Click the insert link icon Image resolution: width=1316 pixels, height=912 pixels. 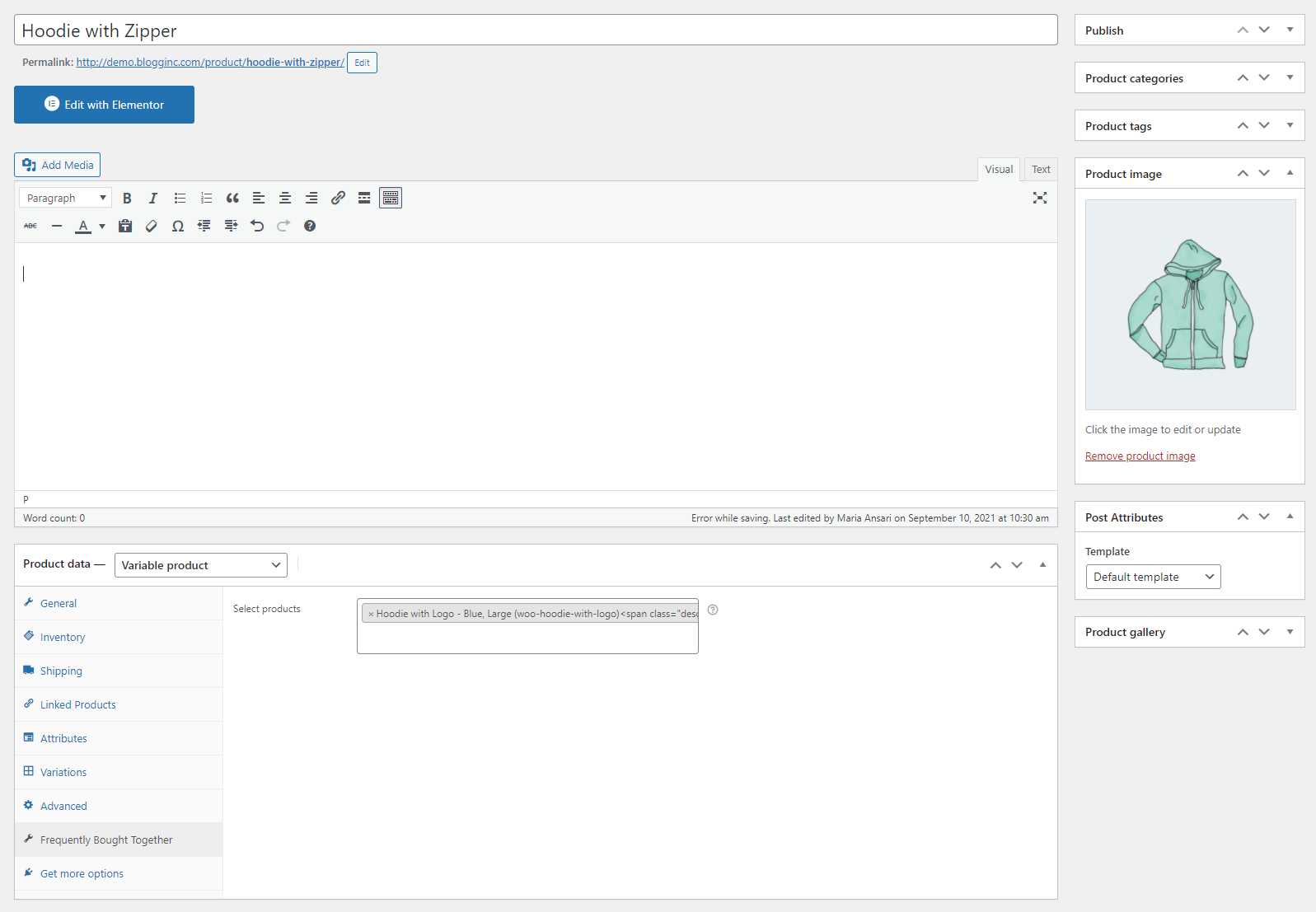(x=338, y=198)
